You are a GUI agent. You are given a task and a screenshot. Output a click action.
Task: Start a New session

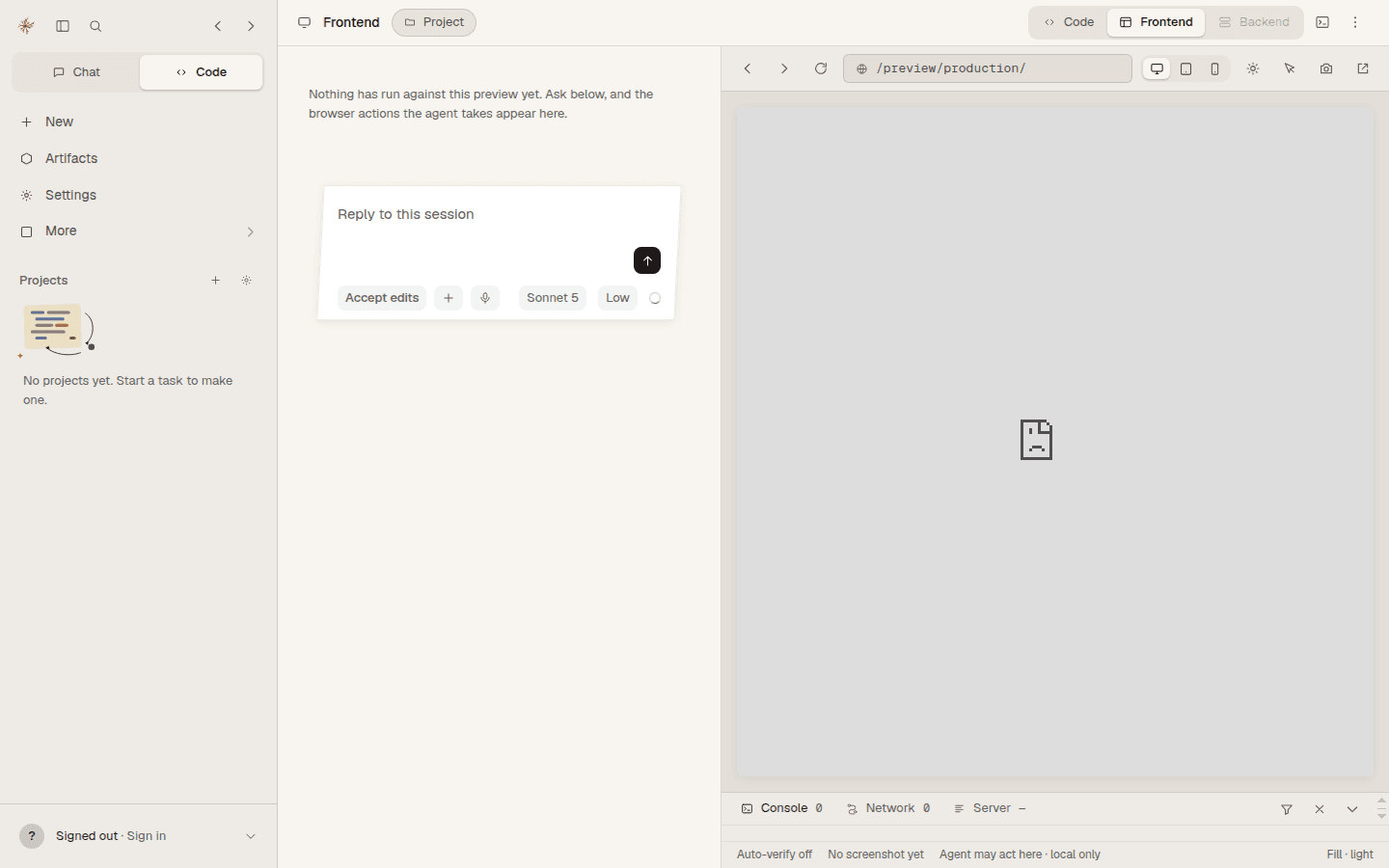(139, 122)
